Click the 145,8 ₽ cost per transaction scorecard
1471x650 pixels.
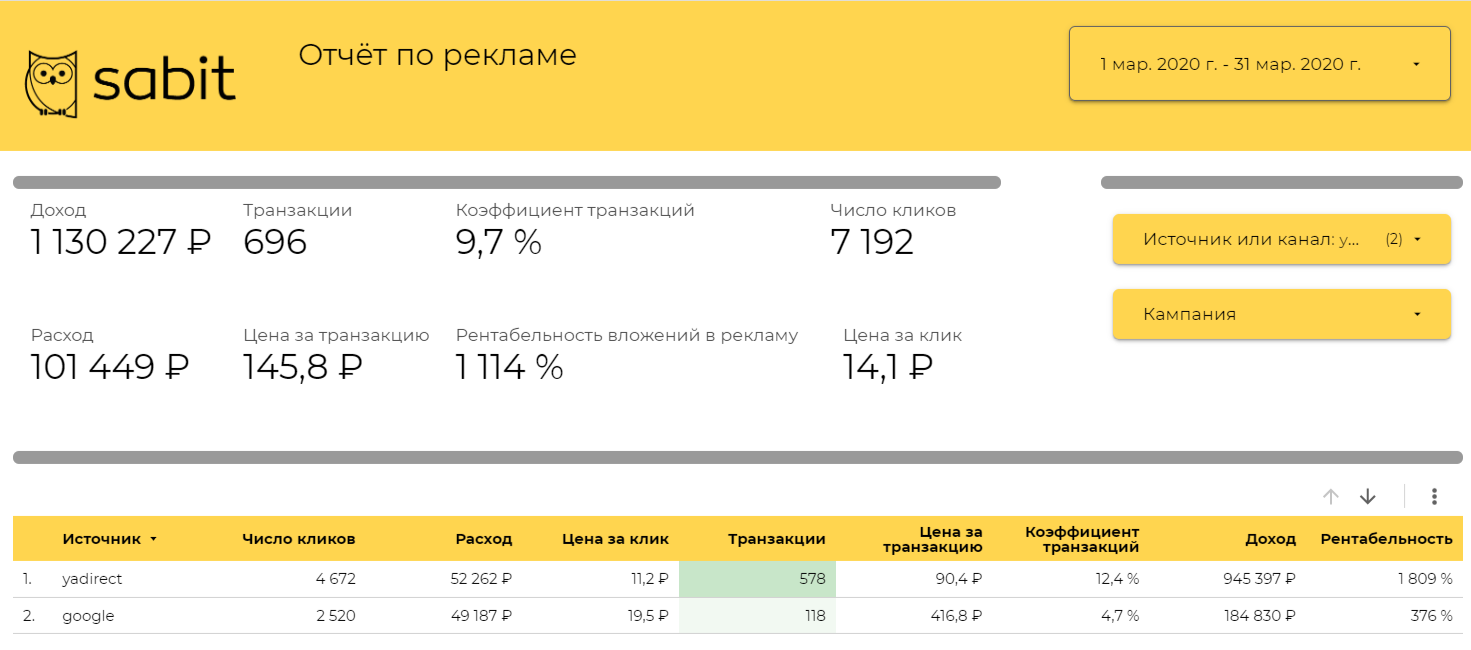[303, 367]
